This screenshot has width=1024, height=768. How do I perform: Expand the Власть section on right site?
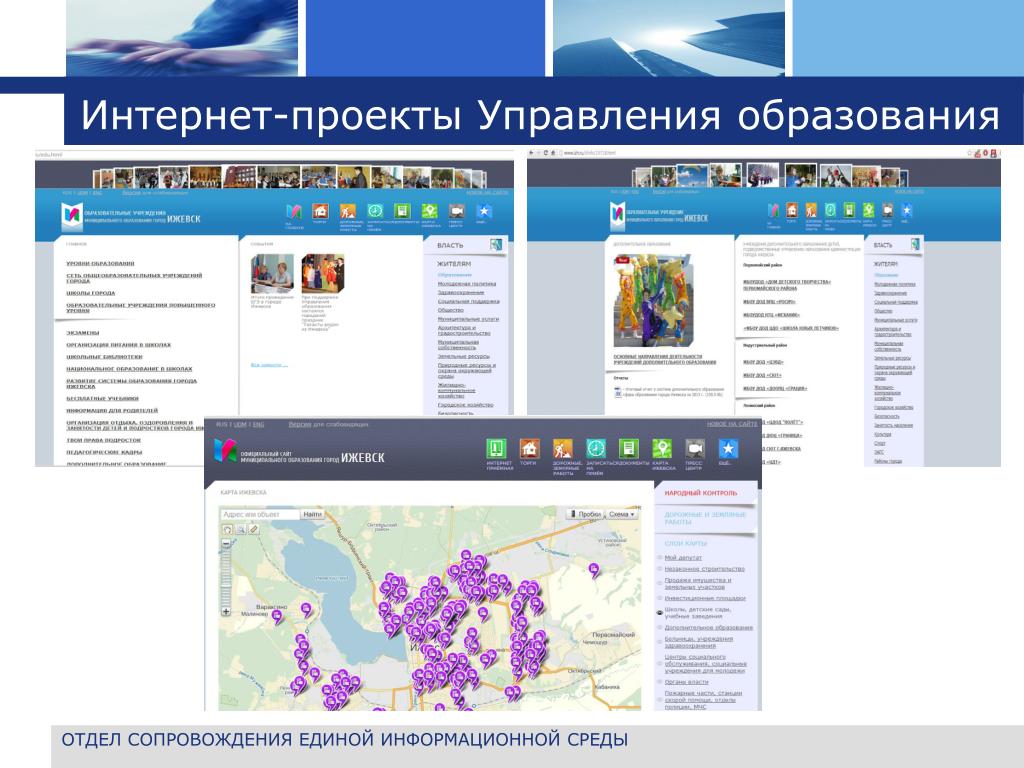point(883,245)
